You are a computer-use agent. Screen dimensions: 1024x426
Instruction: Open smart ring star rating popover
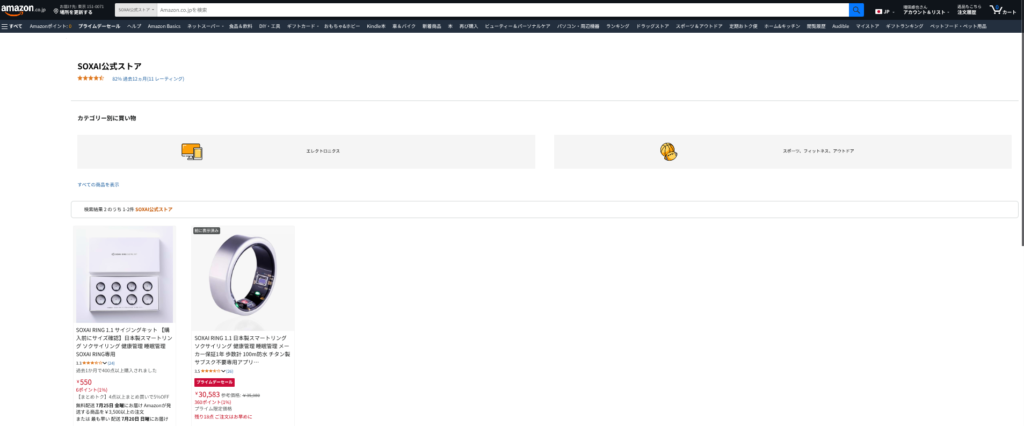tap(213, 371)
